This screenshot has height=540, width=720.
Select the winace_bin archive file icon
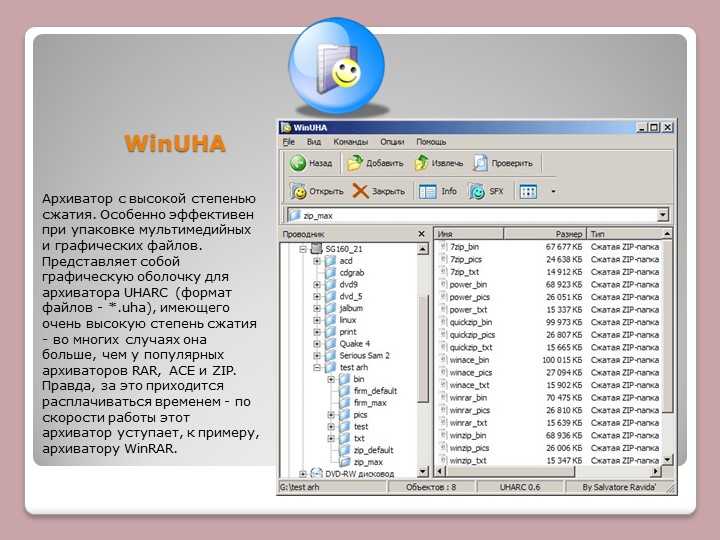(x=443, y=360)
